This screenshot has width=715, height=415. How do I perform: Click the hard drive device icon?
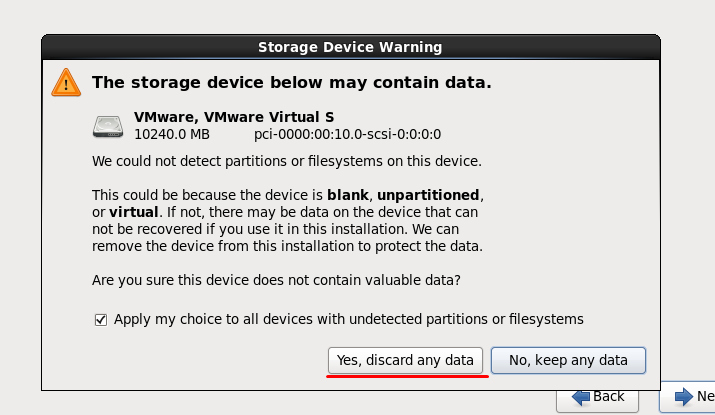click(110, 126)
